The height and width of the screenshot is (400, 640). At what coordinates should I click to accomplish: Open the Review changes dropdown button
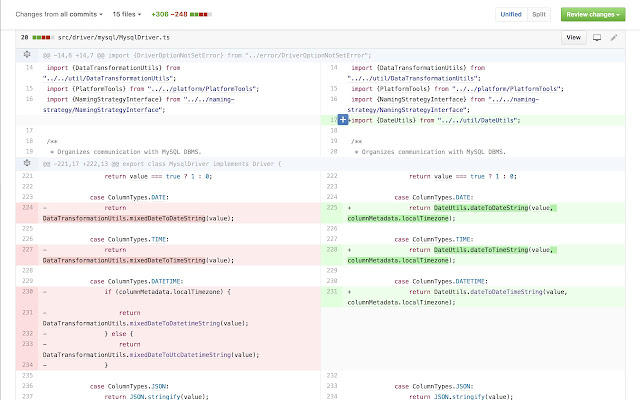[x=593, y=14]
